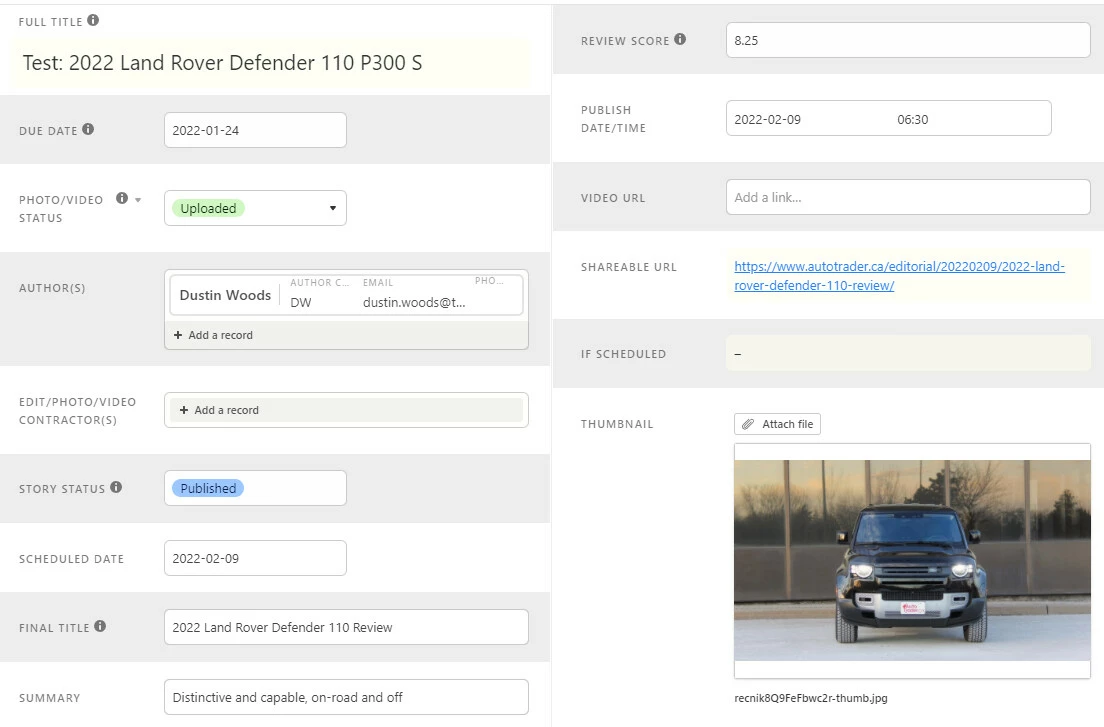Click the publish time 06:30

coord(912,120)
